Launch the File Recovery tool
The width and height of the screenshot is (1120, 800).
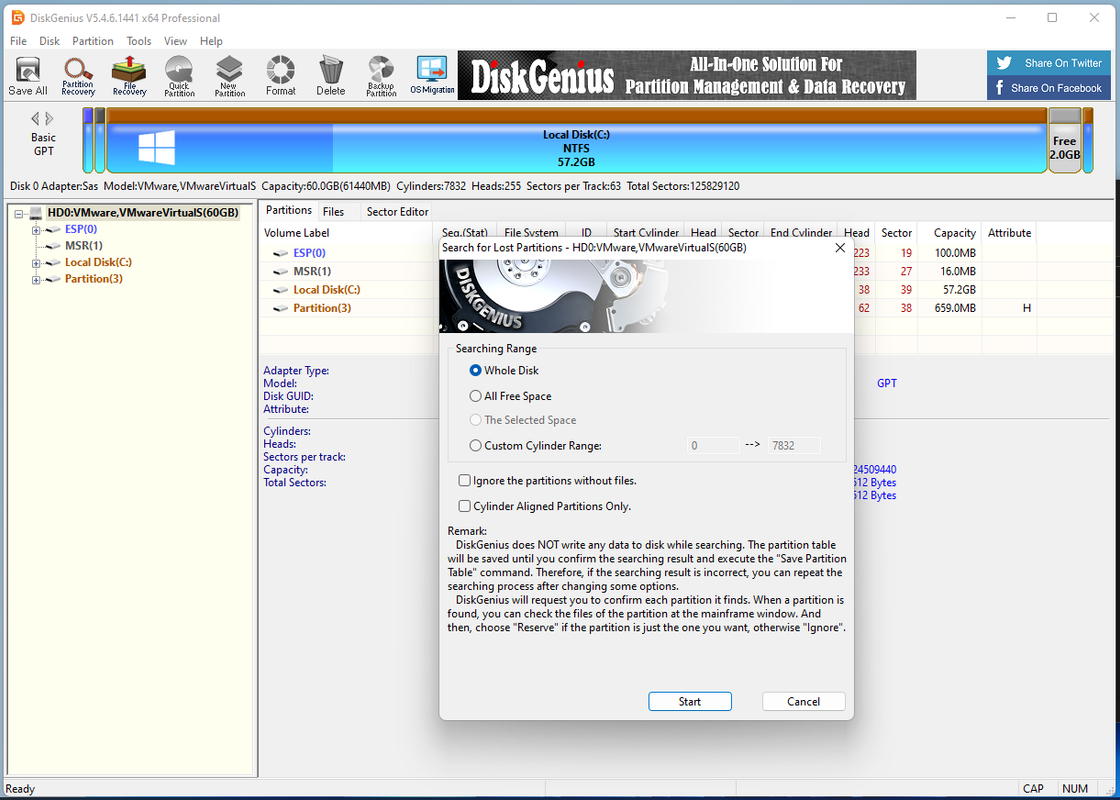click(129, 75)
